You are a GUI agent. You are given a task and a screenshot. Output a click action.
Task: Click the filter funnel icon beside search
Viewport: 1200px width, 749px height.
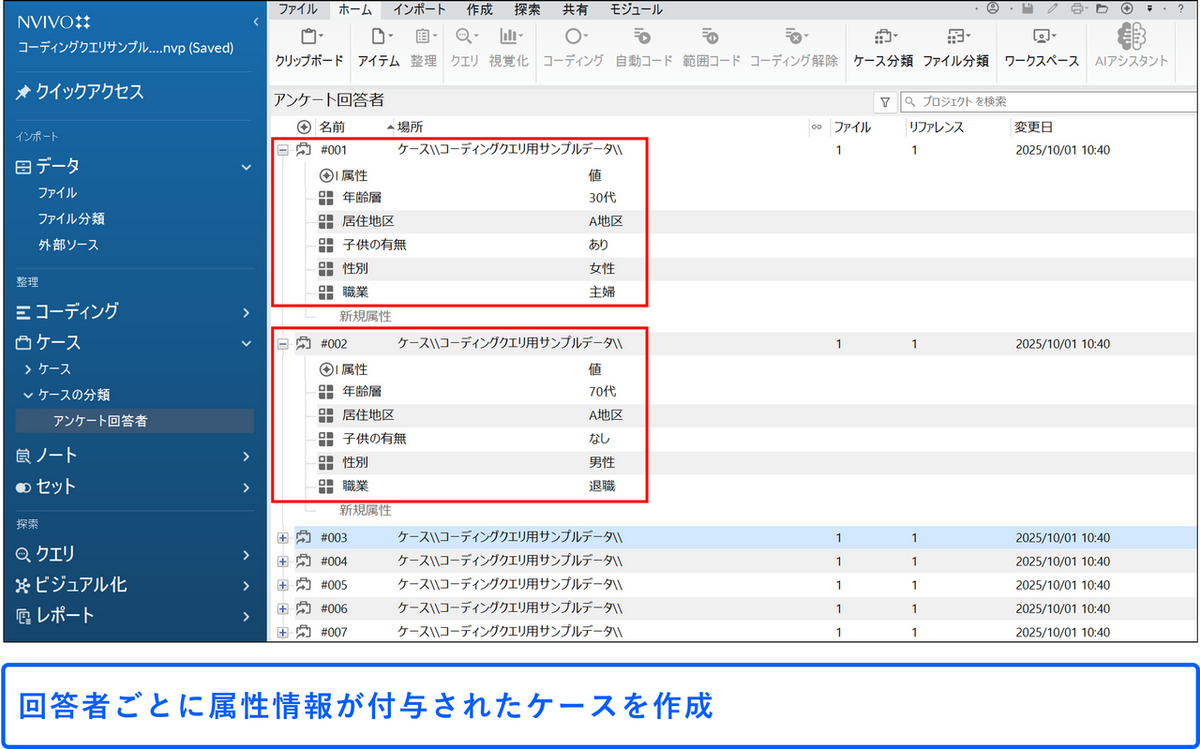point(885,102)
